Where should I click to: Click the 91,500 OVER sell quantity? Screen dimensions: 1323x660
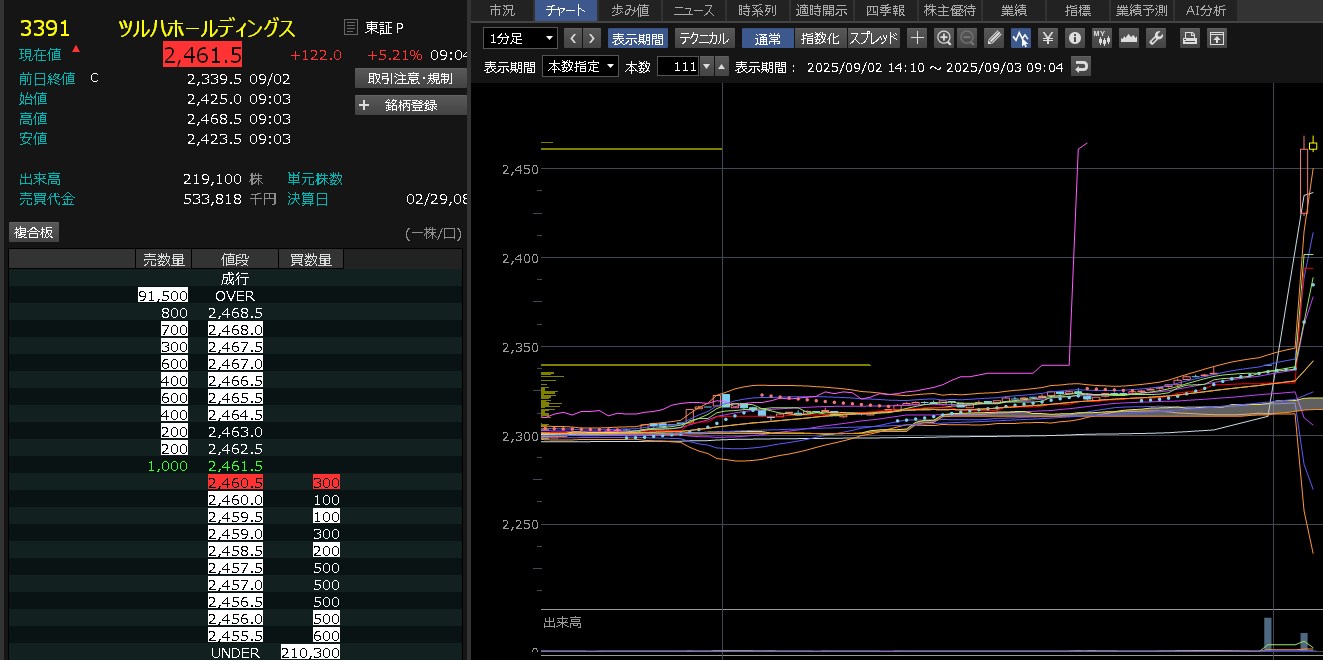(164, 296)
